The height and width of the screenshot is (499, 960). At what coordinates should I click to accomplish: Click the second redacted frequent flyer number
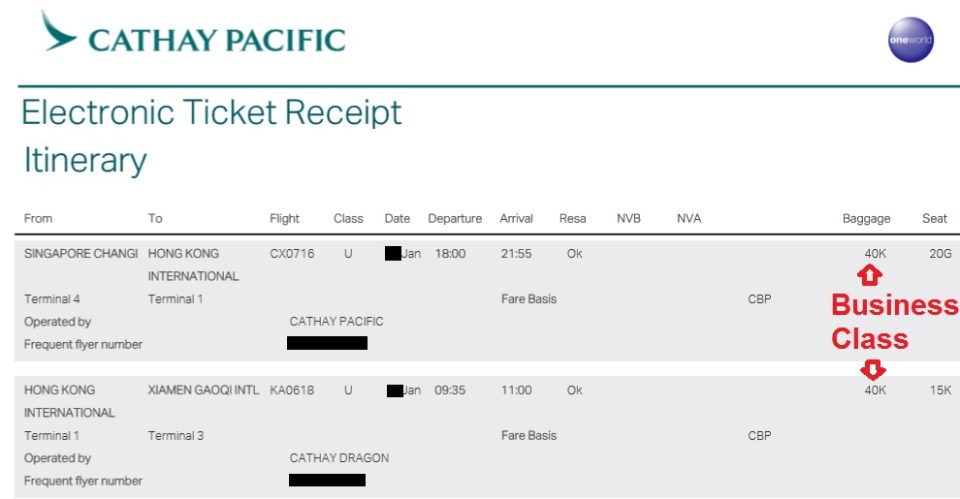point(327,480)
